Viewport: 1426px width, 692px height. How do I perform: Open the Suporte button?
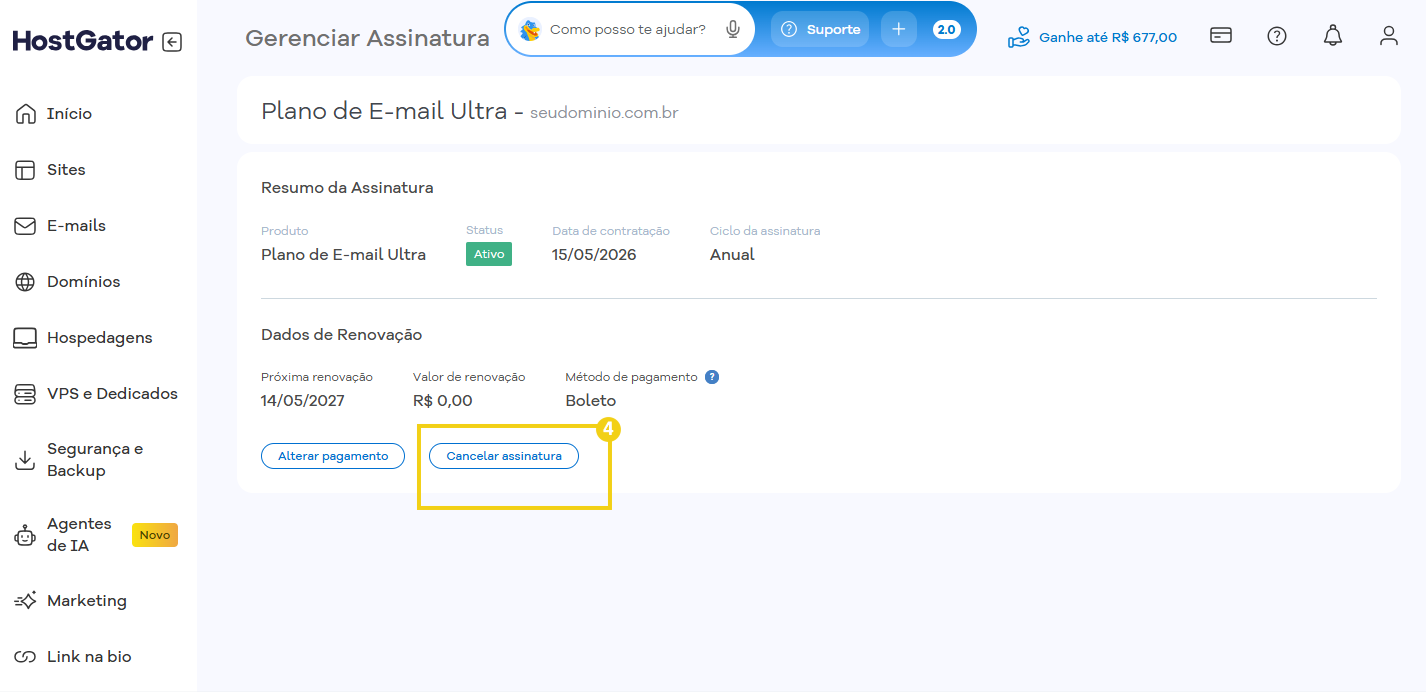820,29
